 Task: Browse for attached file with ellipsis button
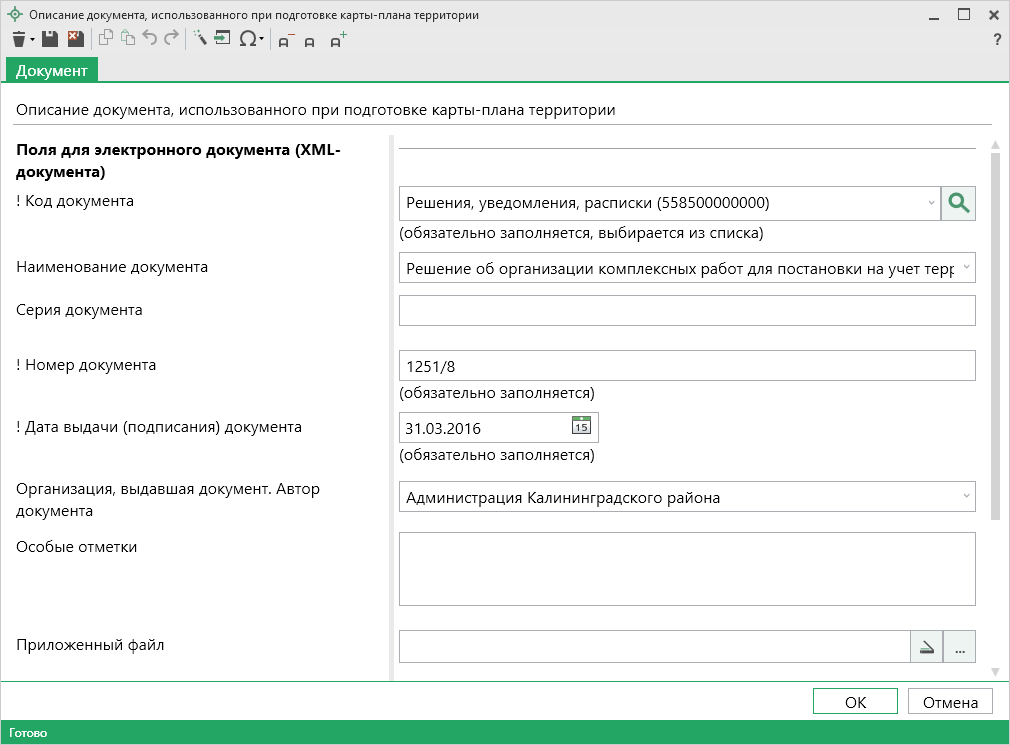click(x=959, y=647)
